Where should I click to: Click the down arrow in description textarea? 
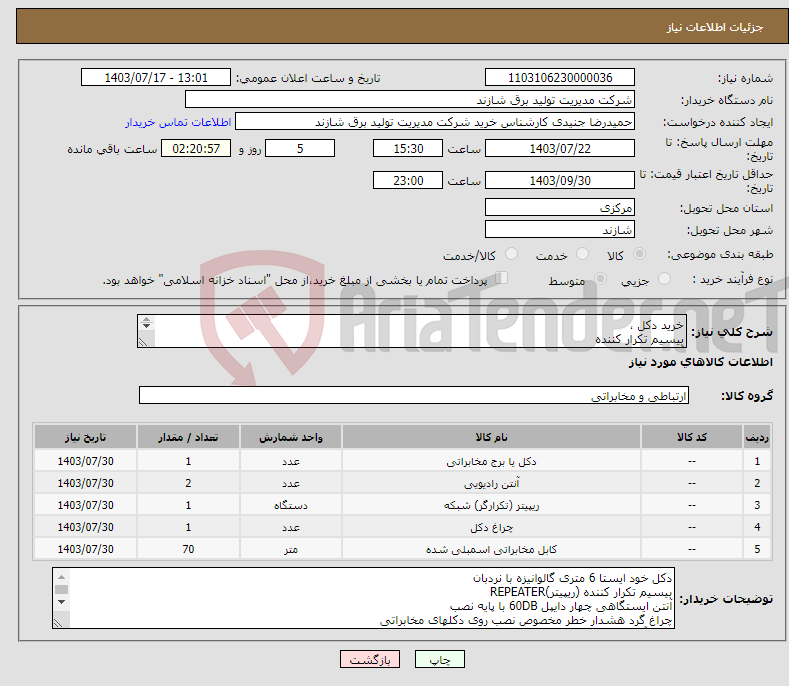(x=146, y=326)
